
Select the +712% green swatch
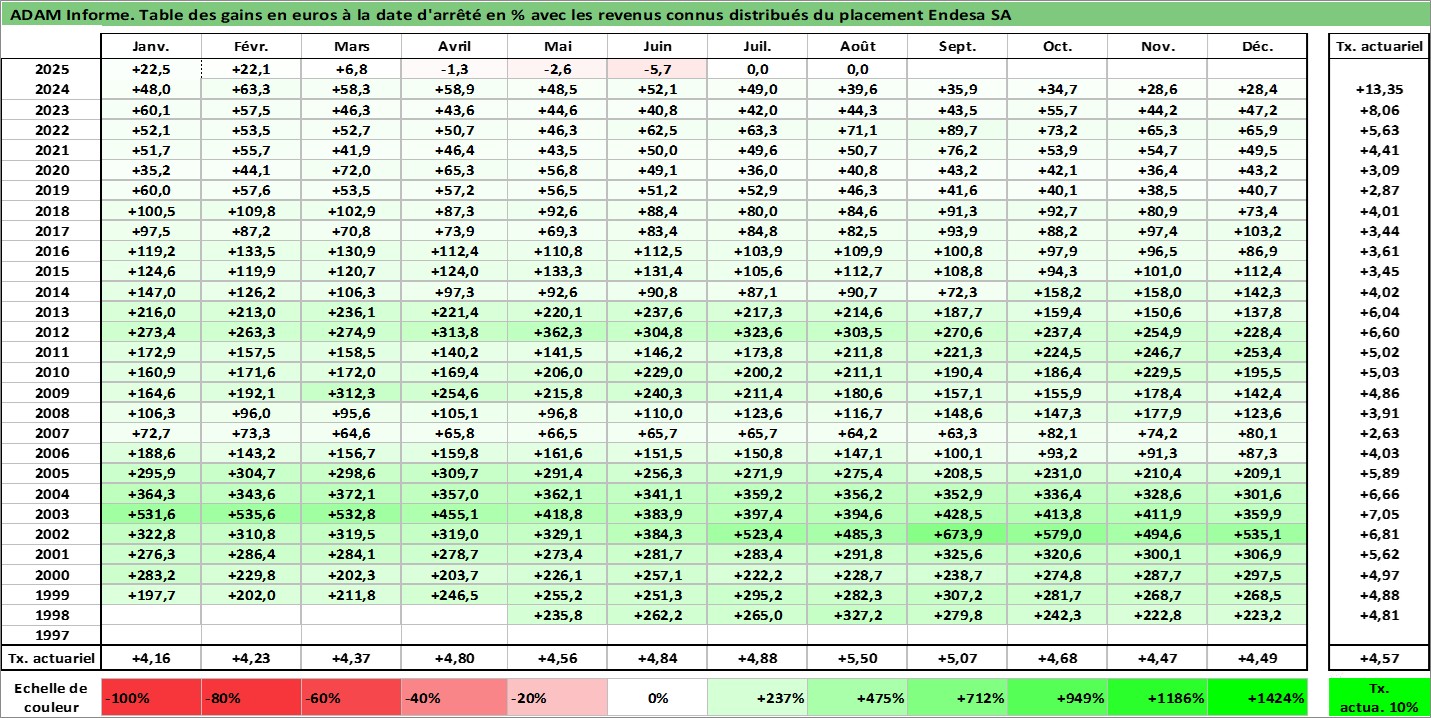(958, 698)
